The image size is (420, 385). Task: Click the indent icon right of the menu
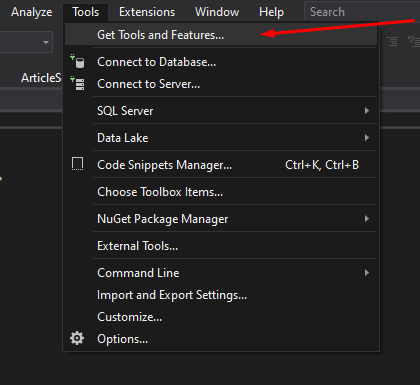tap(393, 41)
